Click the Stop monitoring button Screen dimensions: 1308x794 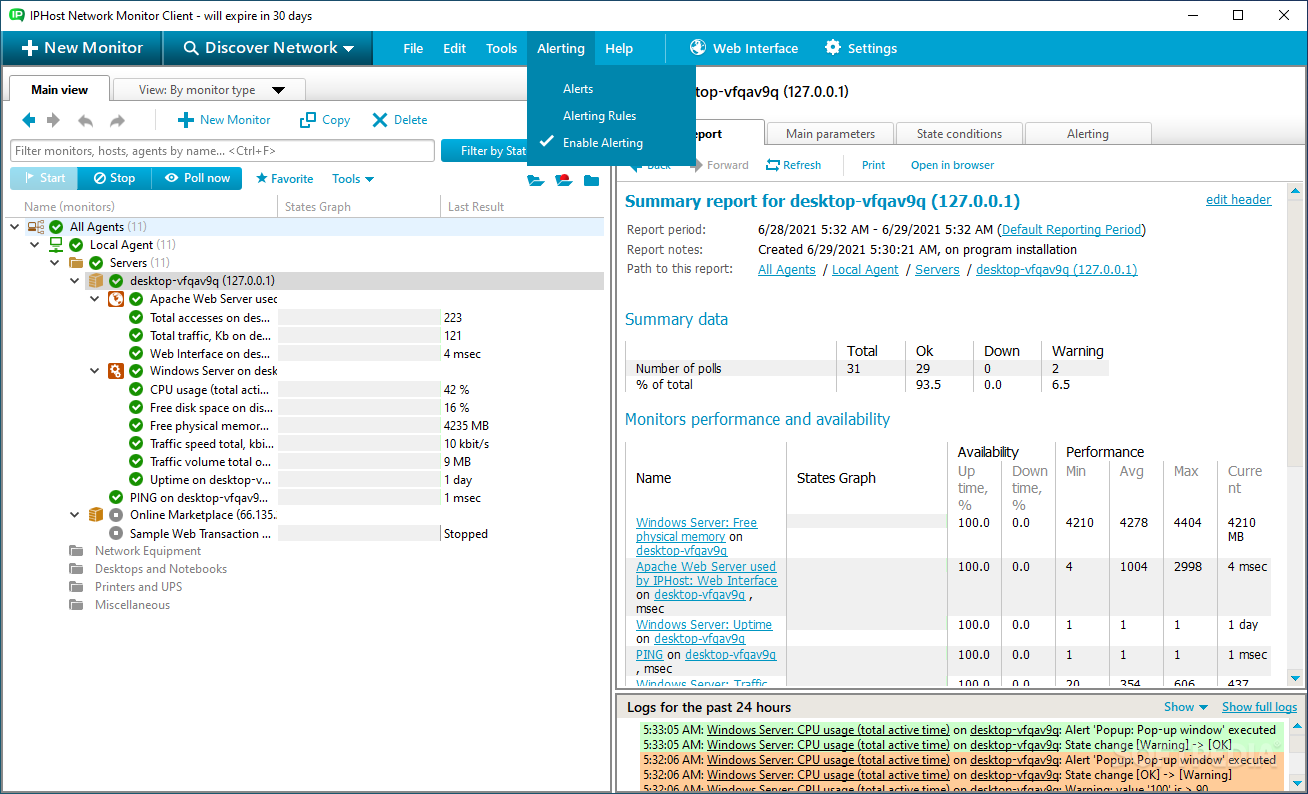tap(113, 178)
